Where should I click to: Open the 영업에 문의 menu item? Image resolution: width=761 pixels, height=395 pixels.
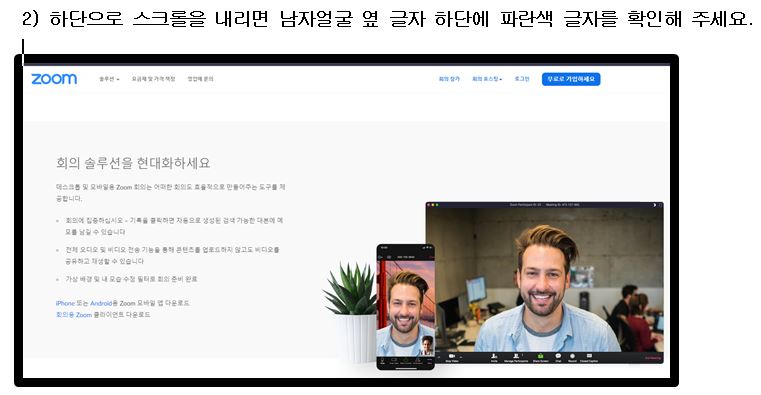[200, 79]
